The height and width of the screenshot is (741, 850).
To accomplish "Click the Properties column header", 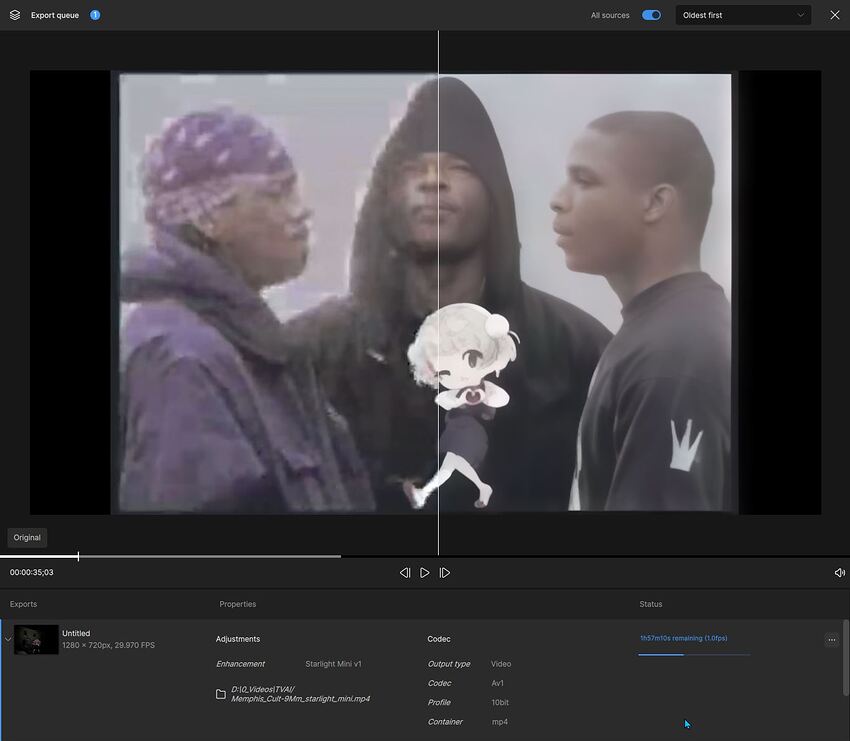I will 237,604.
